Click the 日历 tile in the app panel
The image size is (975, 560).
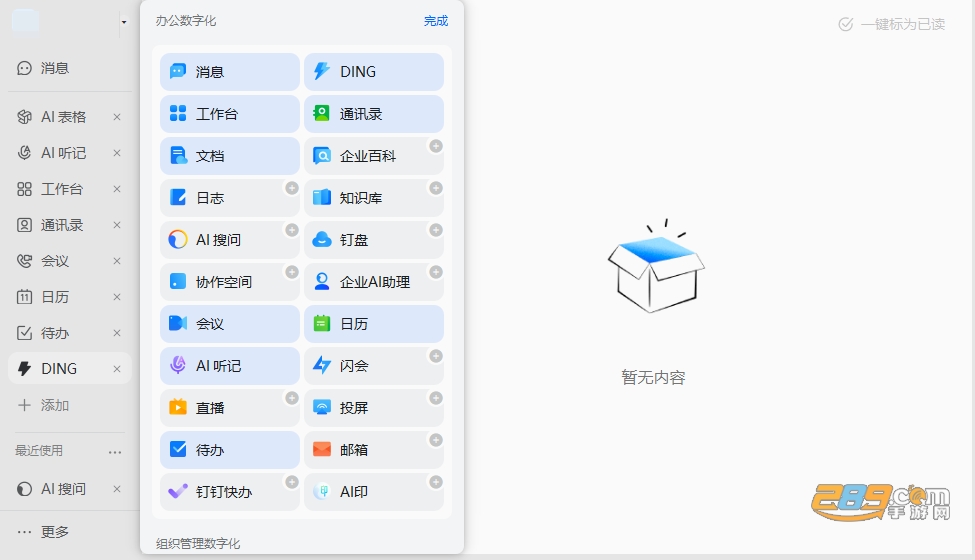pos(374,323)
